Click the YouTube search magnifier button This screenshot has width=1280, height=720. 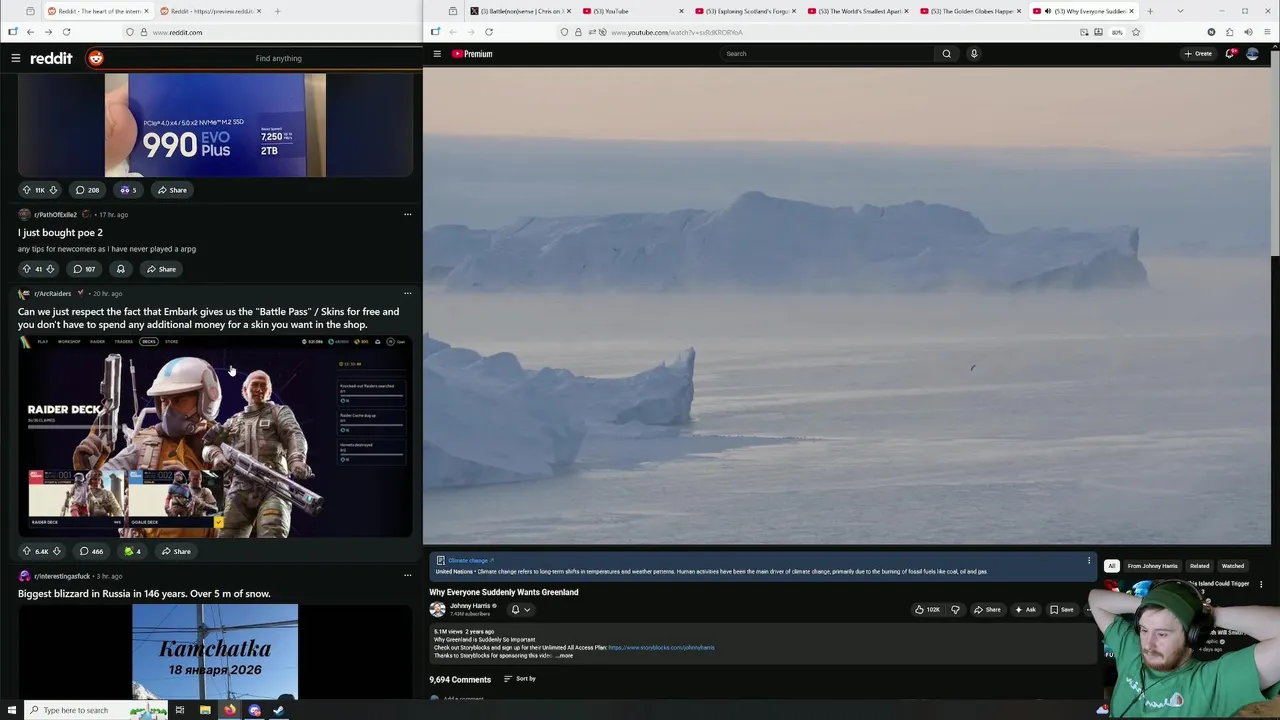click(x=946, y=54)
